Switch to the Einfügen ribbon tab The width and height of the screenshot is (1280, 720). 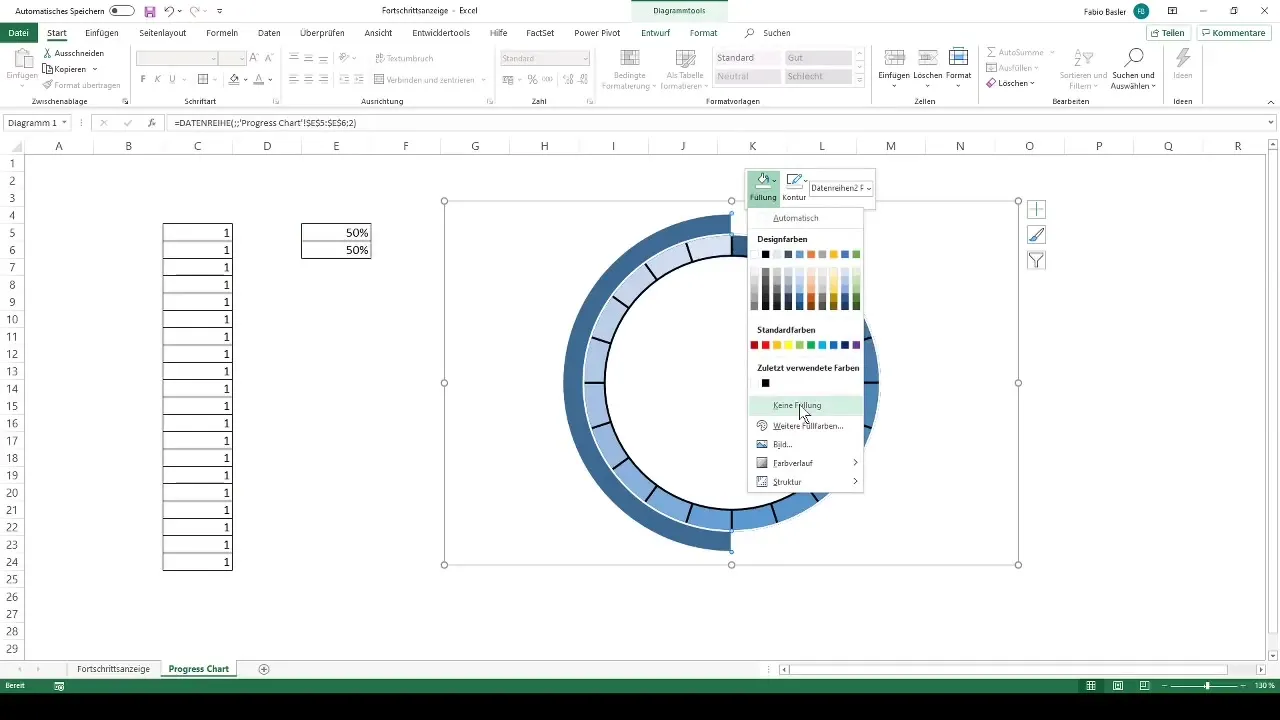pyautogui.click(x=102, y=33)
